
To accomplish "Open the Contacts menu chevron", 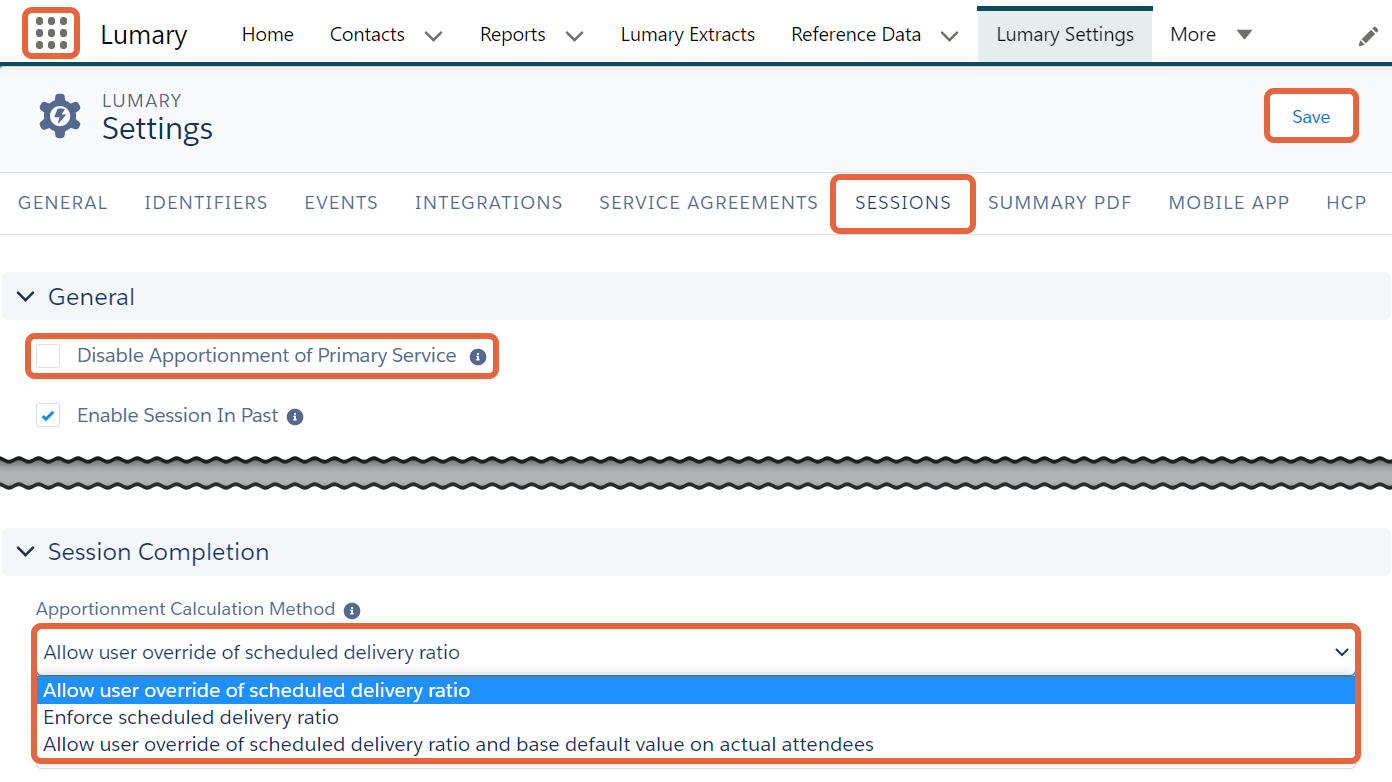I will pos(433,36).
